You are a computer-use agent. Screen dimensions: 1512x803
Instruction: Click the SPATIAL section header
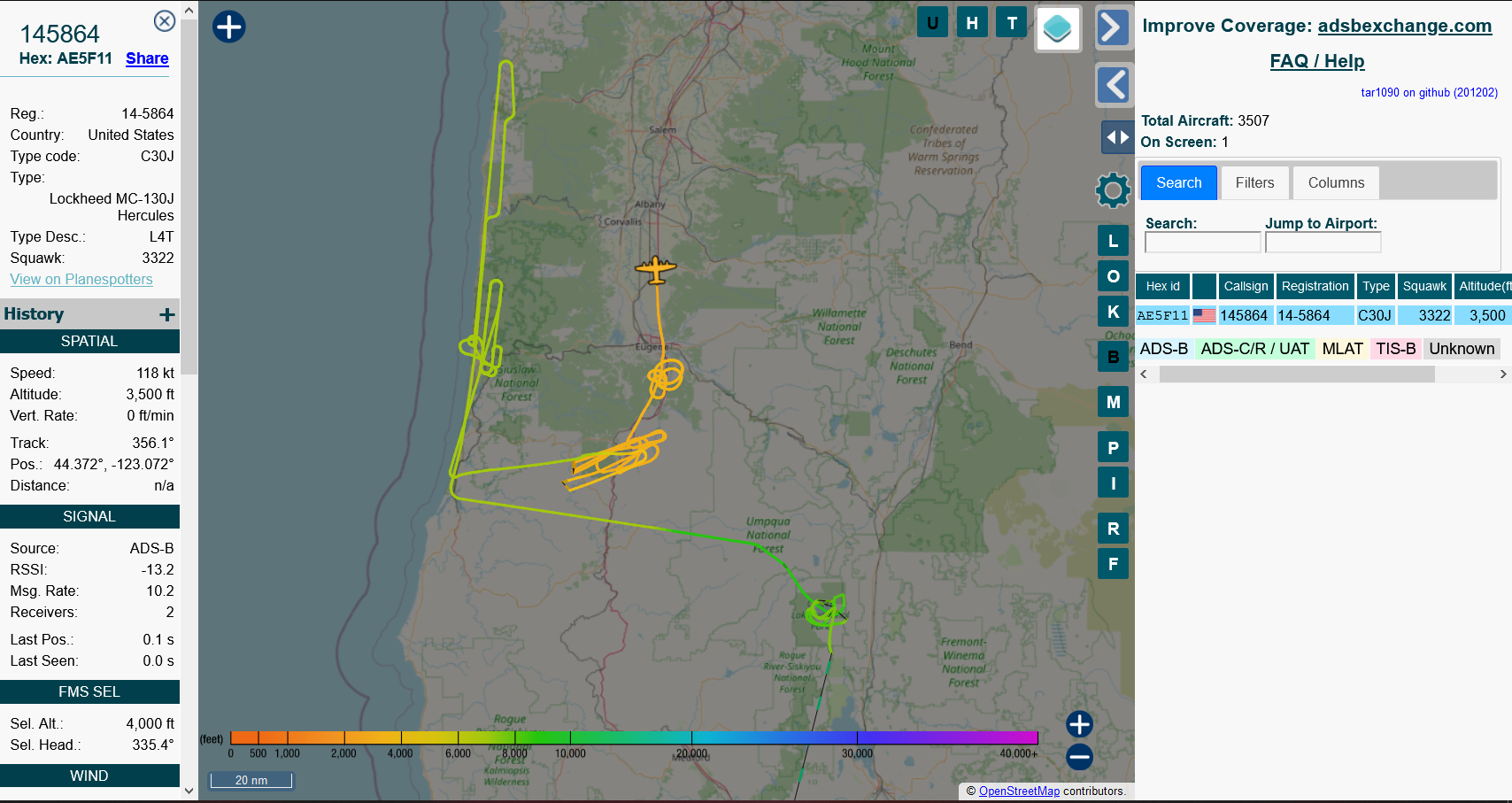point(89,341)
